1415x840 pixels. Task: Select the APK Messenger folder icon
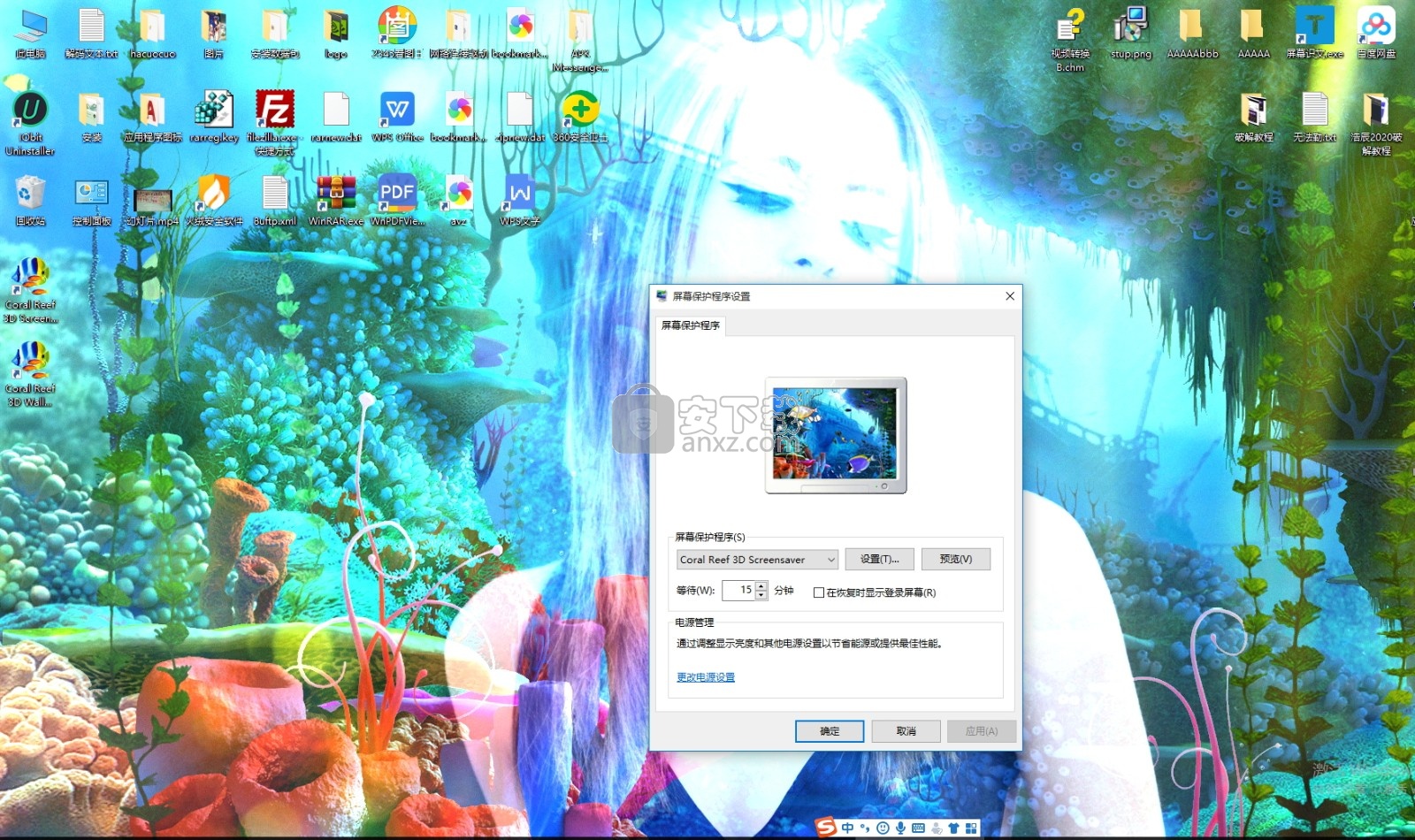[x=580, y=40]
